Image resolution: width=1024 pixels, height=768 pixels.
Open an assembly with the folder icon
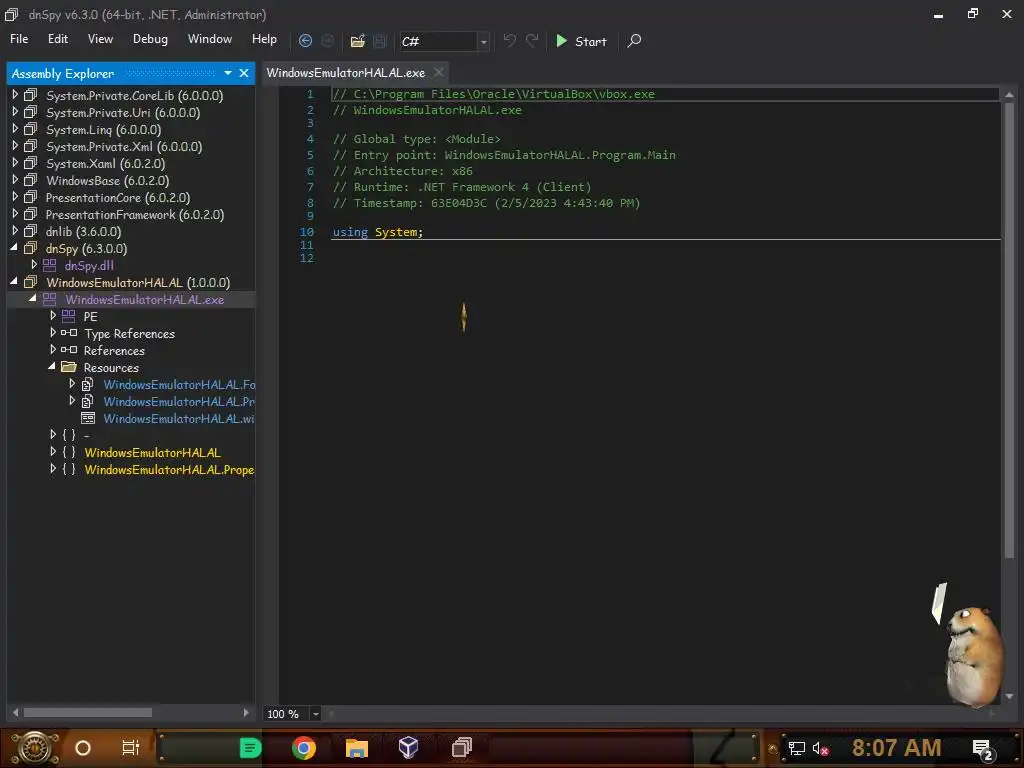(357, 41)
